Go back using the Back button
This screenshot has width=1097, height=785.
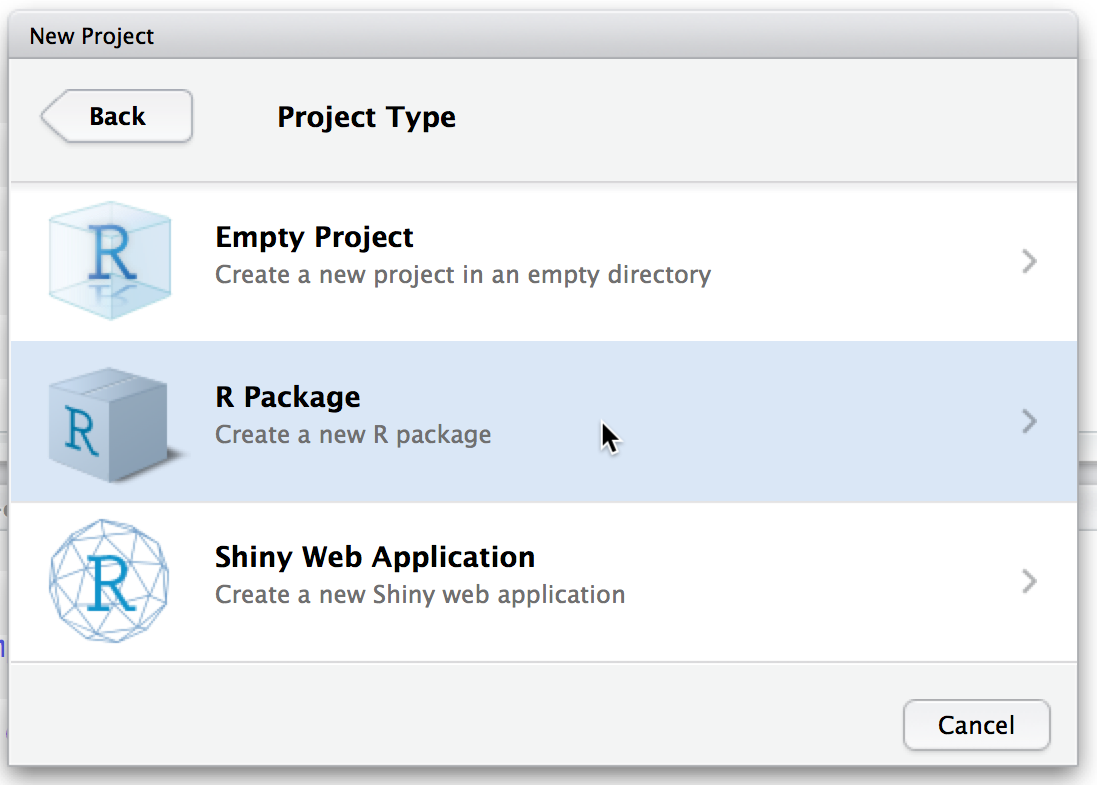coord(117,116)
